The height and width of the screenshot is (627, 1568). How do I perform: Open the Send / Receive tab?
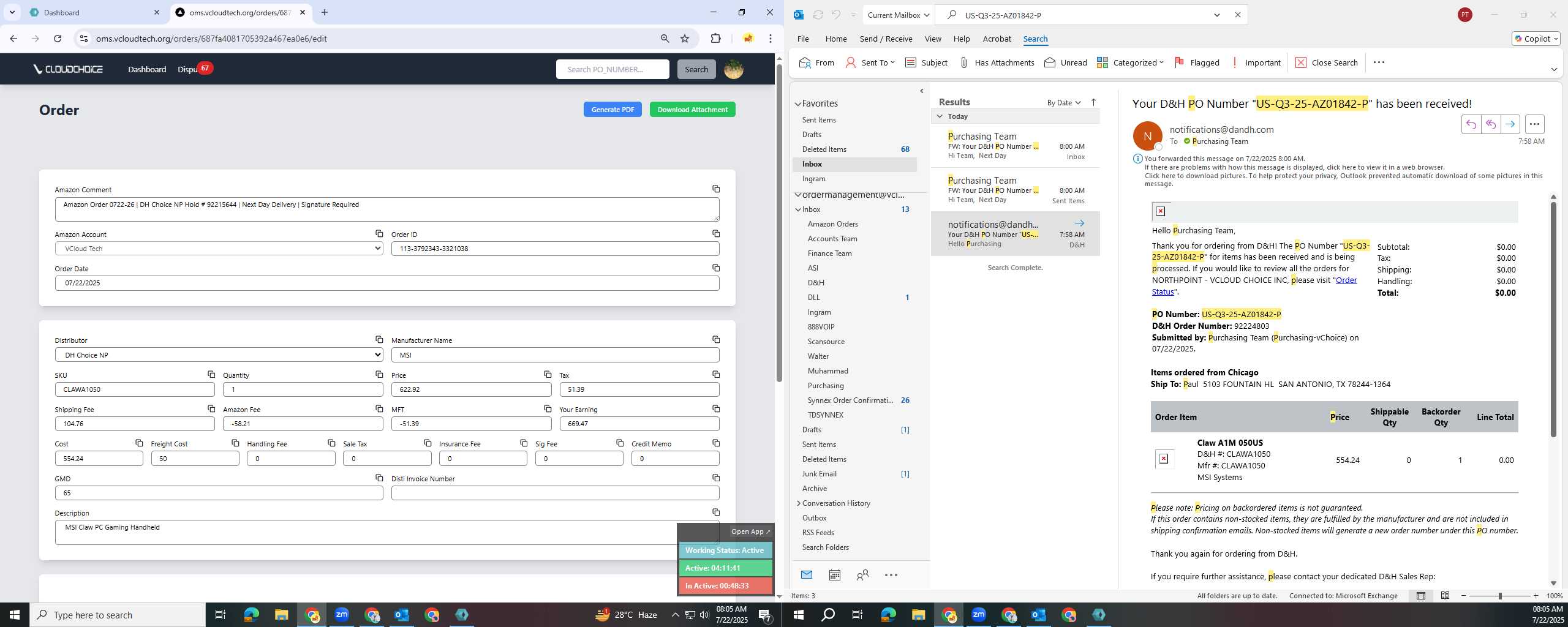point(886,39)
